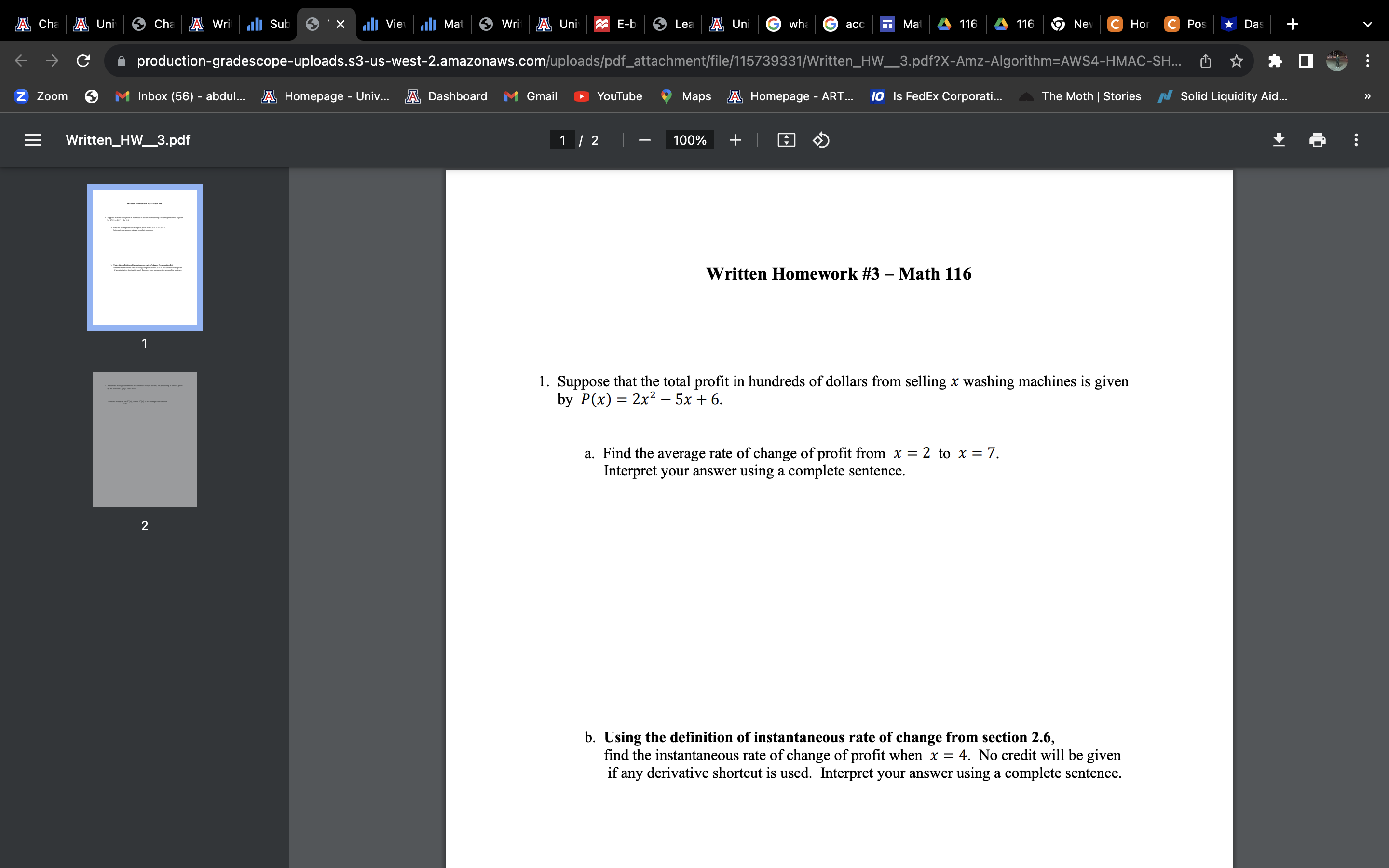Click the print PDF icon

(x=1317, y=140)
